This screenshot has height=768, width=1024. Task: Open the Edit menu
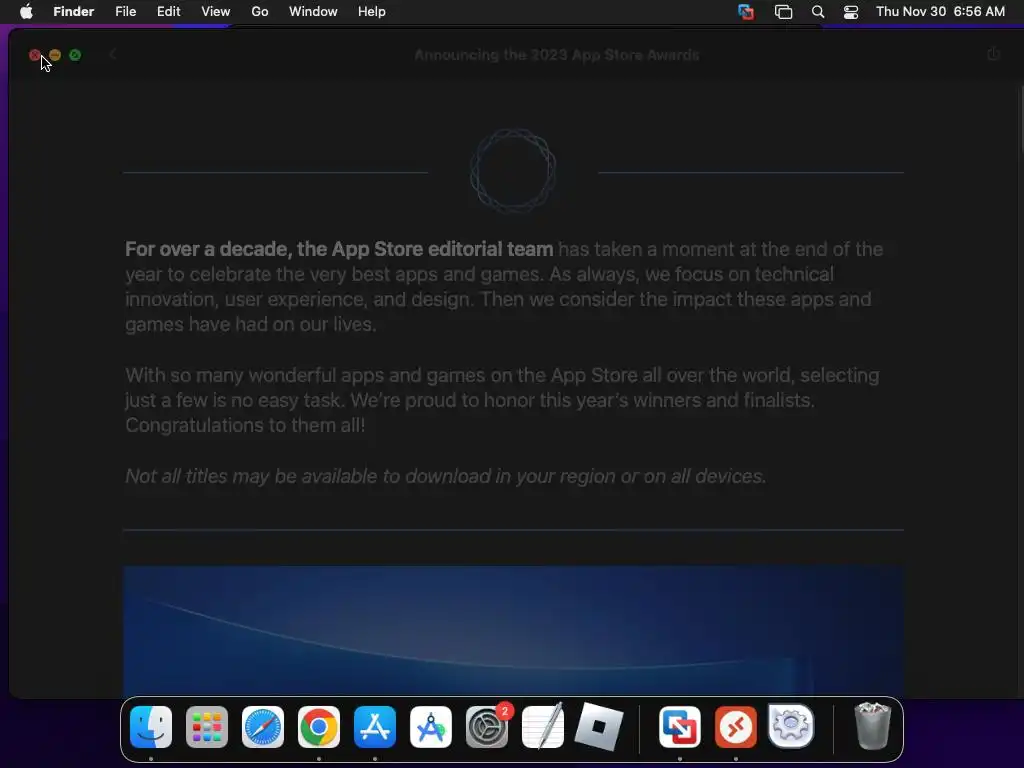click(x=168, y=12)
